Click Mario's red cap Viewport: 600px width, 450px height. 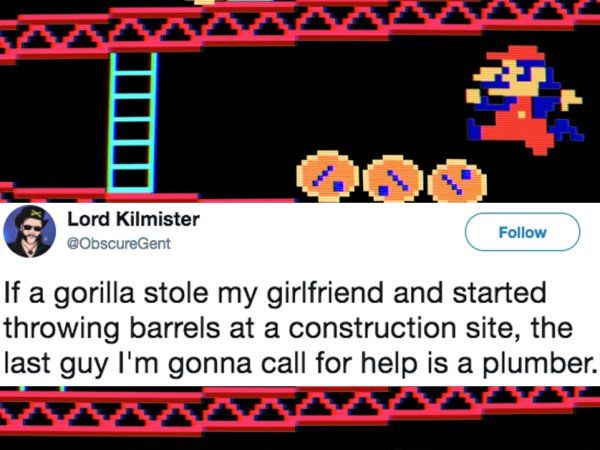pyautogui.click(x=517, y=54)
